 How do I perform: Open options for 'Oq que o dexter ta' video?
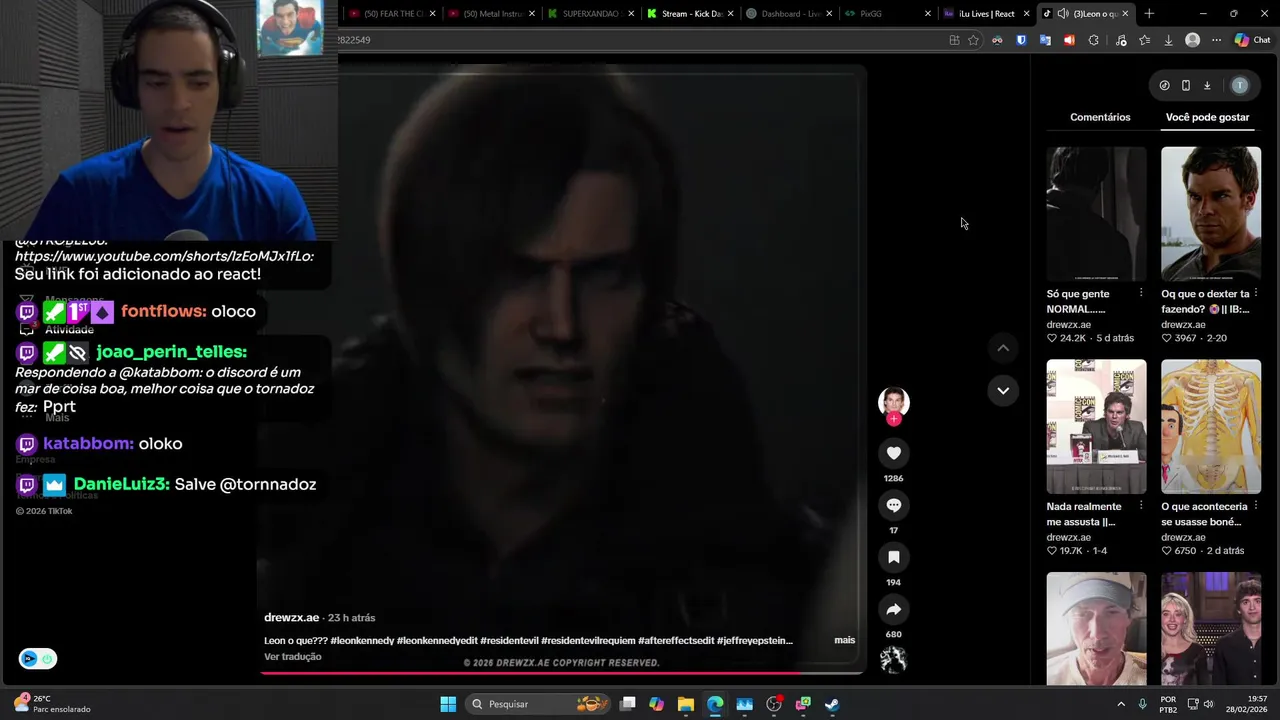point(1256,293)
